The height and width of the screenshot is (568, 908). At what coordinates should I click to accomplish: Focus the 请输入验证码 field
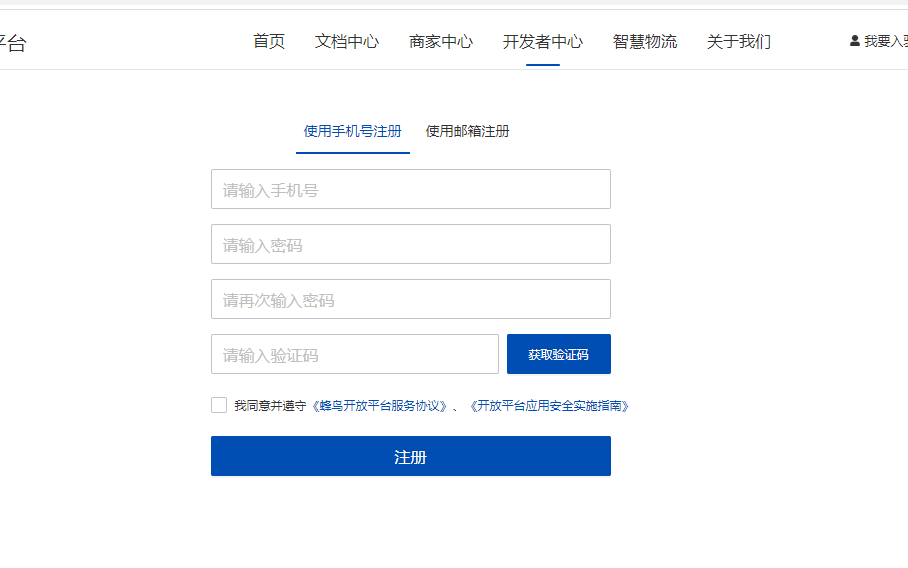click(x=354, y=354)
